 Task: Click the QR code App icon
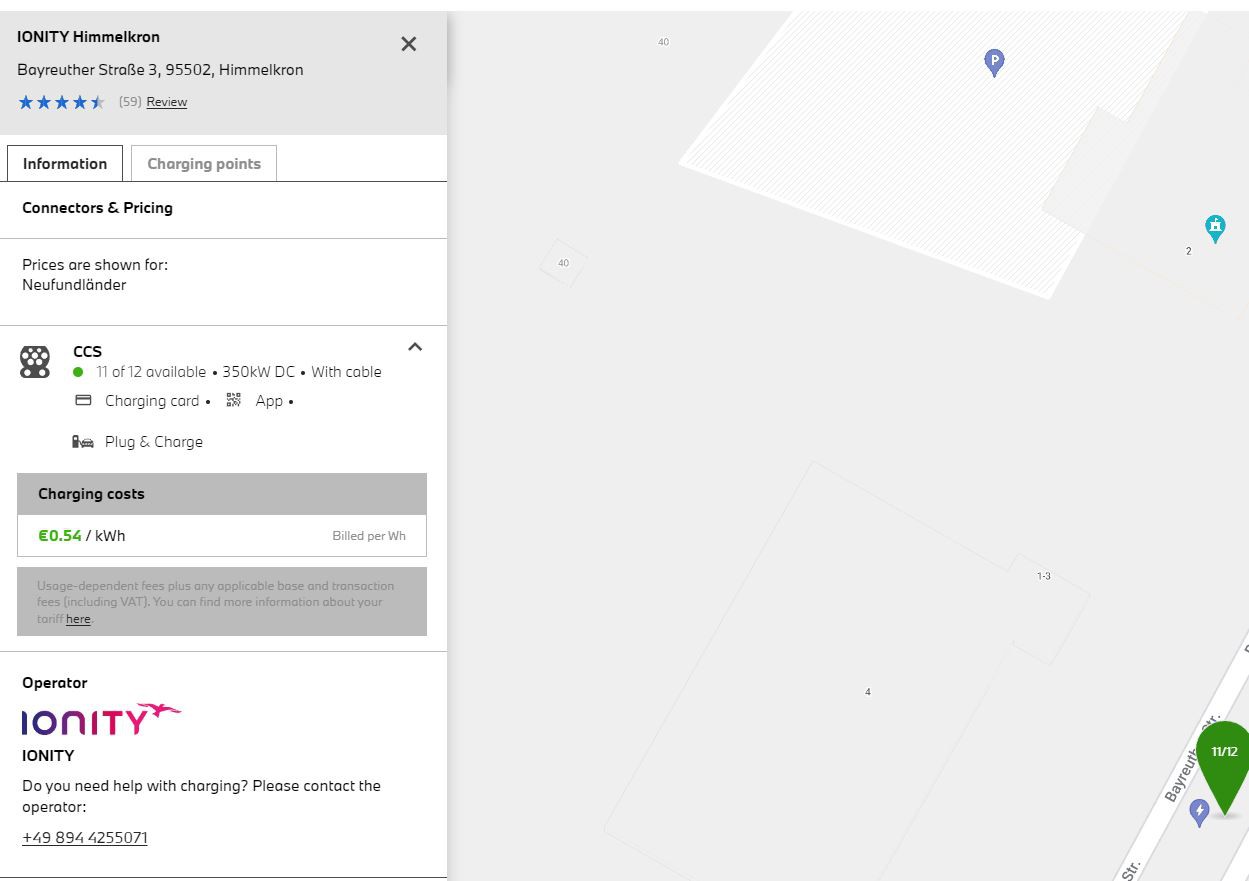pyautogui.click(x=234, y=400)
